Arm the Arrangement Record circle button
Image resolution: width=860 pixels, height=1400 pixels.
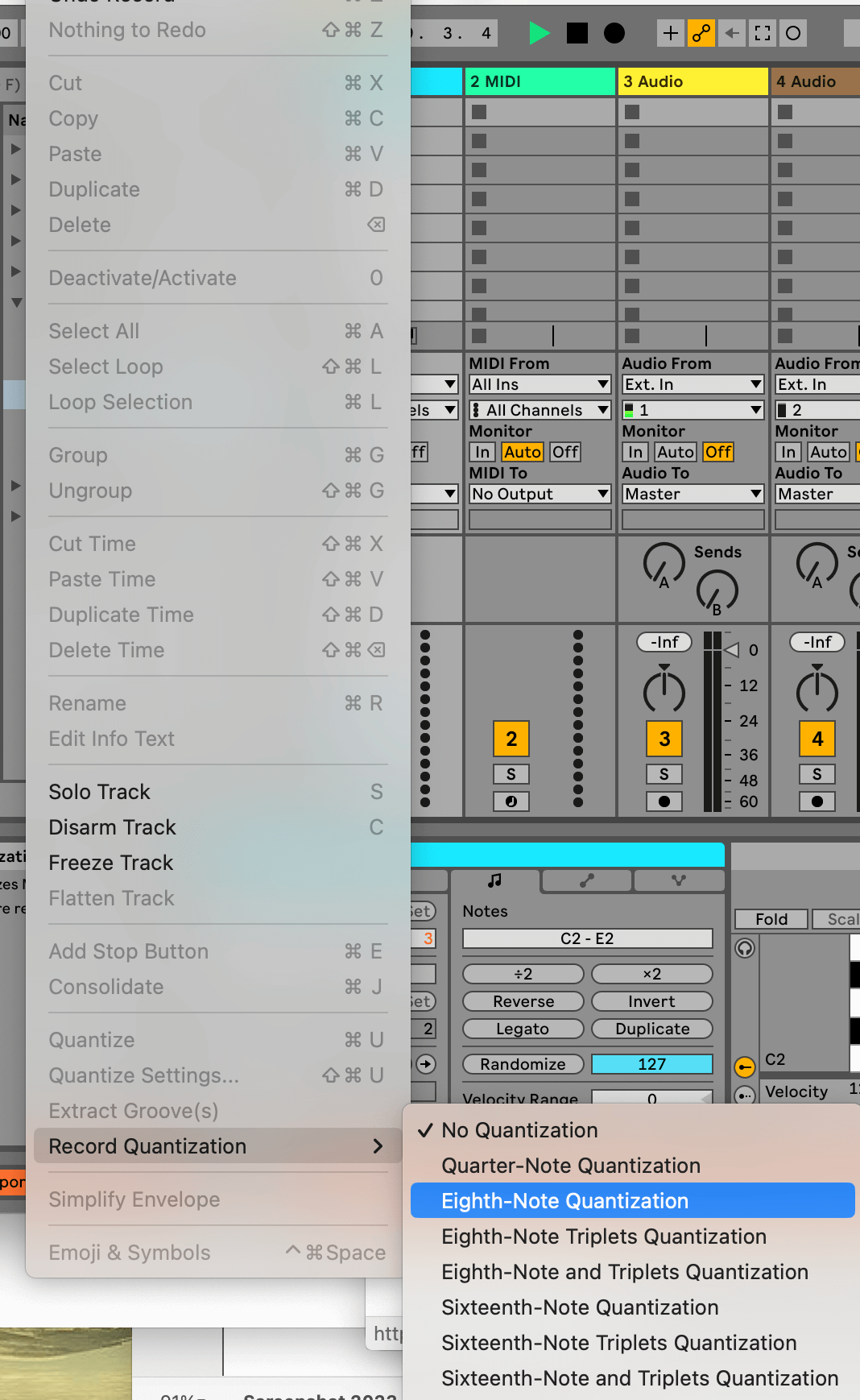click(x=614, y=33)
